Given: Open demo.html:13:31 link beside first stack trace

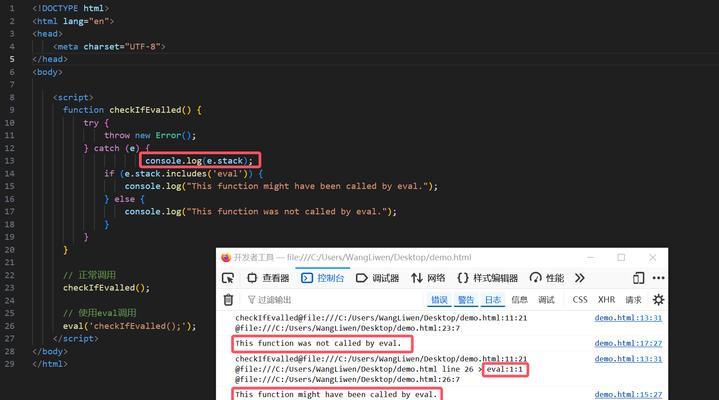Looking at the screenshot, I should point(628,317).
